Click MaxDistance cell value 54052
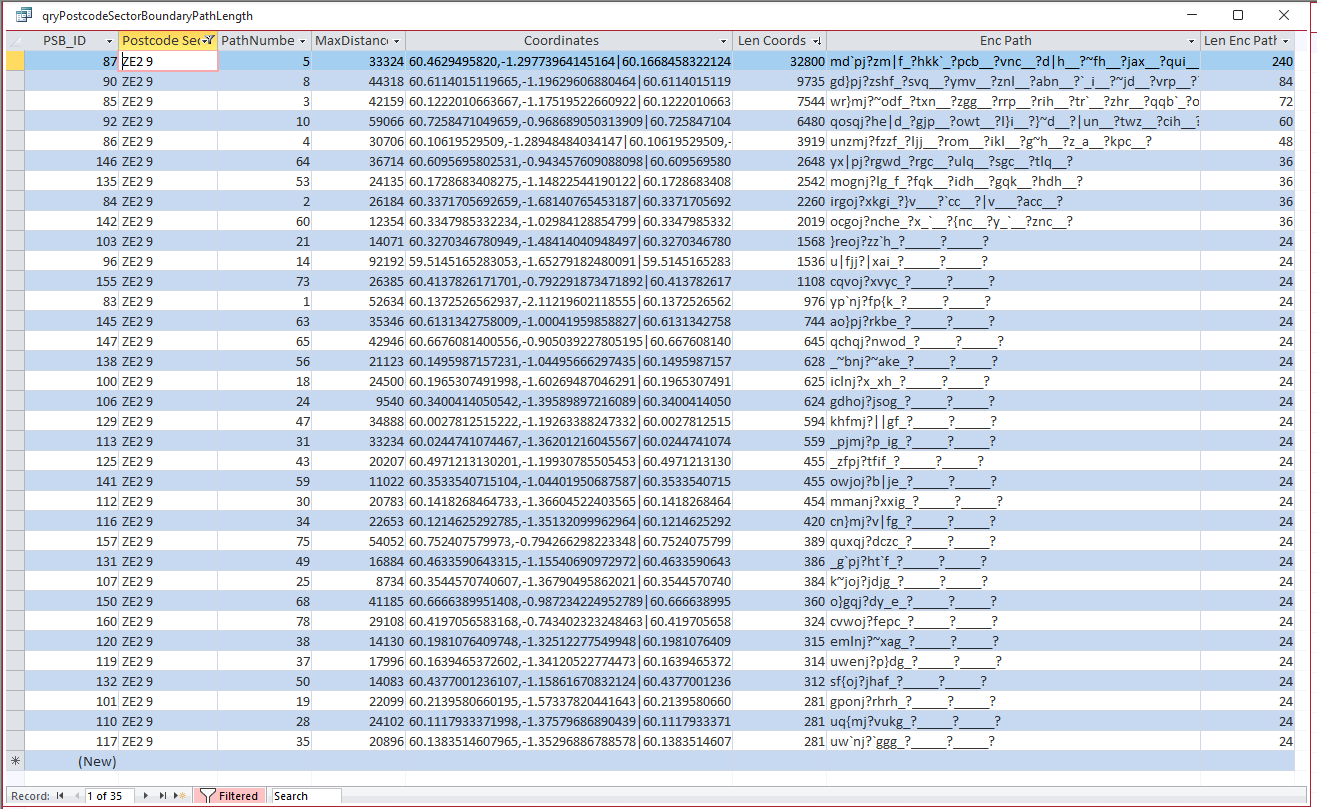The width and height of the screenshot is (1317, 809). [x=358, y=541]
